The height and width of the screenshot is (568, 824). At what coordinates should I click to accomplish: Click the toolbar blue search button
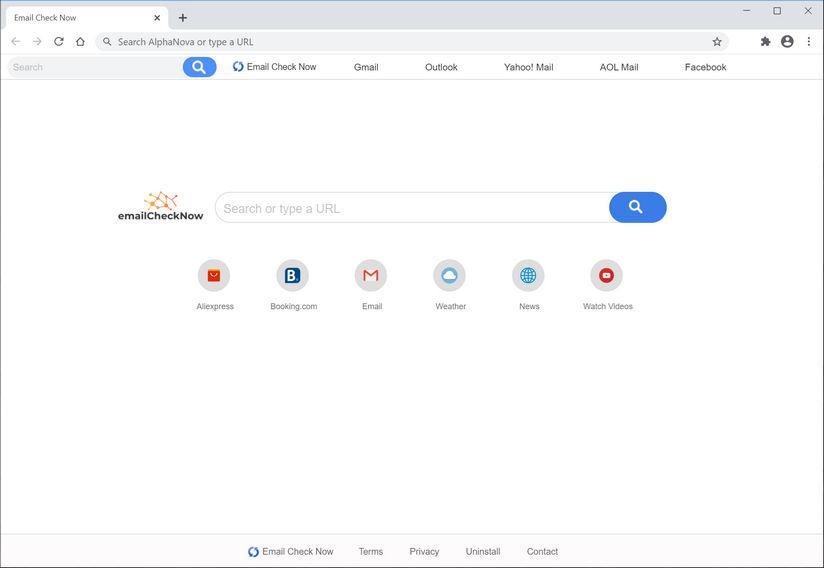coord(199,67)
